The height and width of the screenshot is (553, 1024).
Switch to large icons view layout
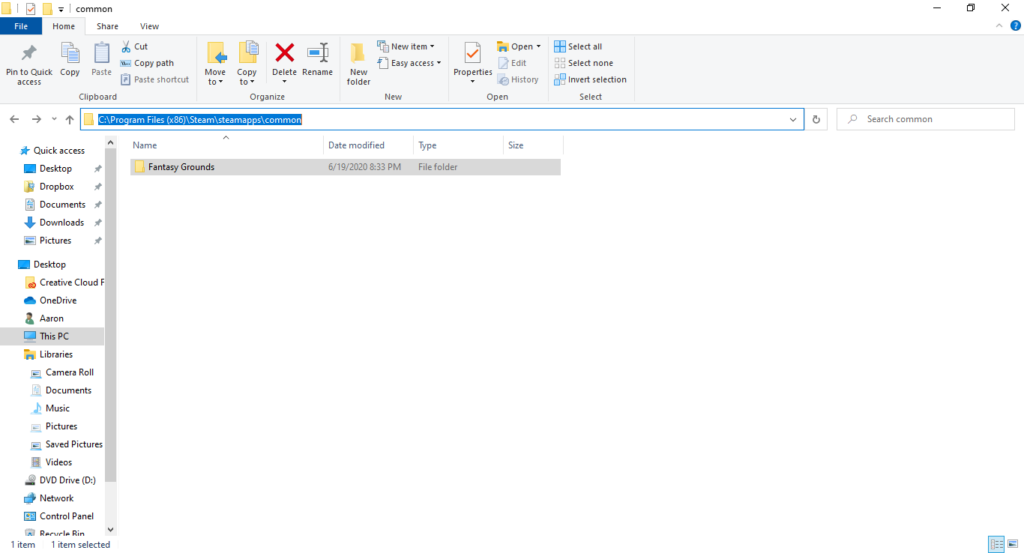[1012, 543]
